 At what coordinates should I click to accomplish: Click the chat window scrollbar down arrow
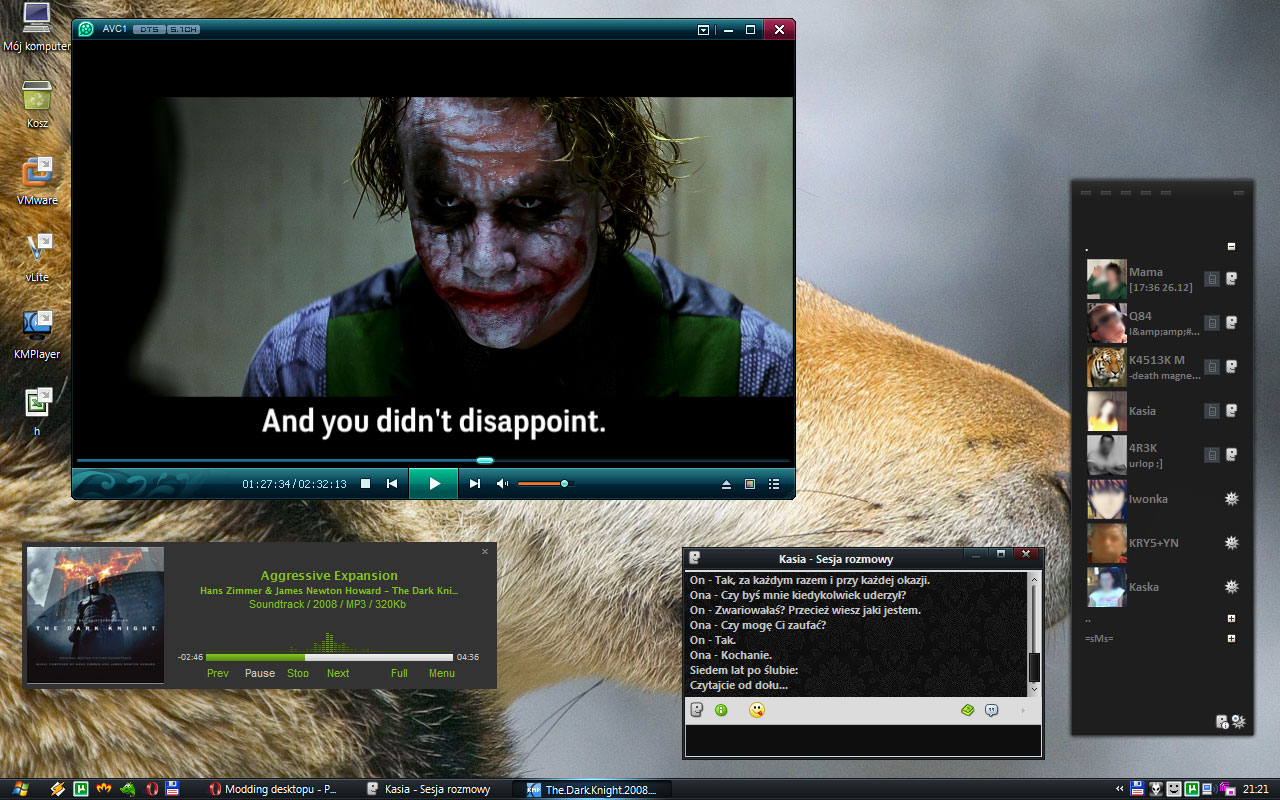click(x=1034, y=689)
